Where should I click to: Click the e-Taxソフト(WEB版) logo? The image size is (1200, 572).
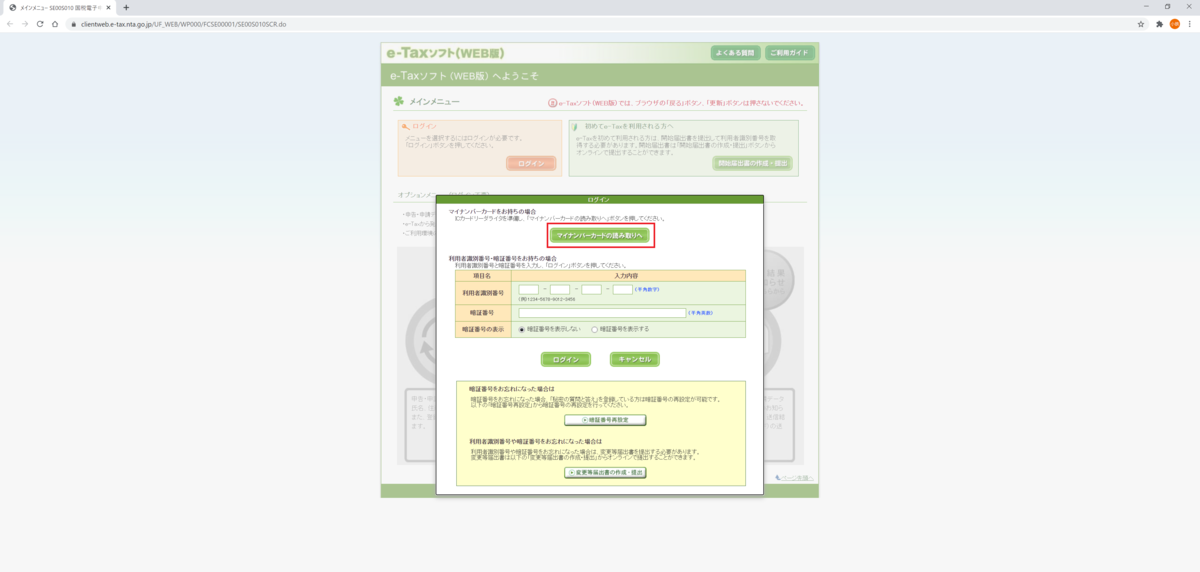click(x=448, y=52)
